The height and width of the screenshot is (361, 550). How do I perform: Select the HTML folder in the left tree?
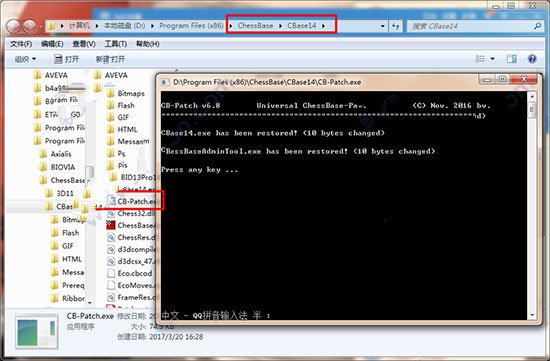(66, 259)
